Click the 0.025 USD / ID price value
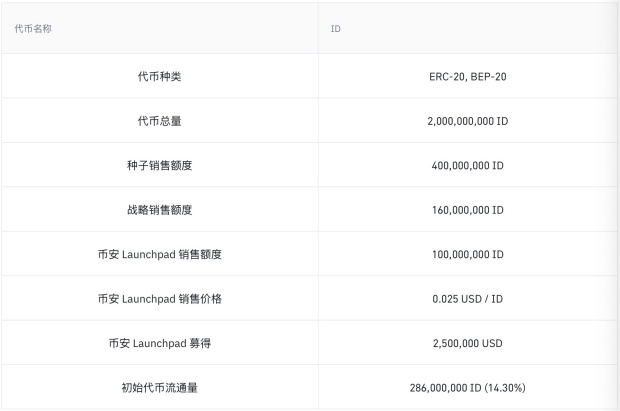 pos(468,299)
